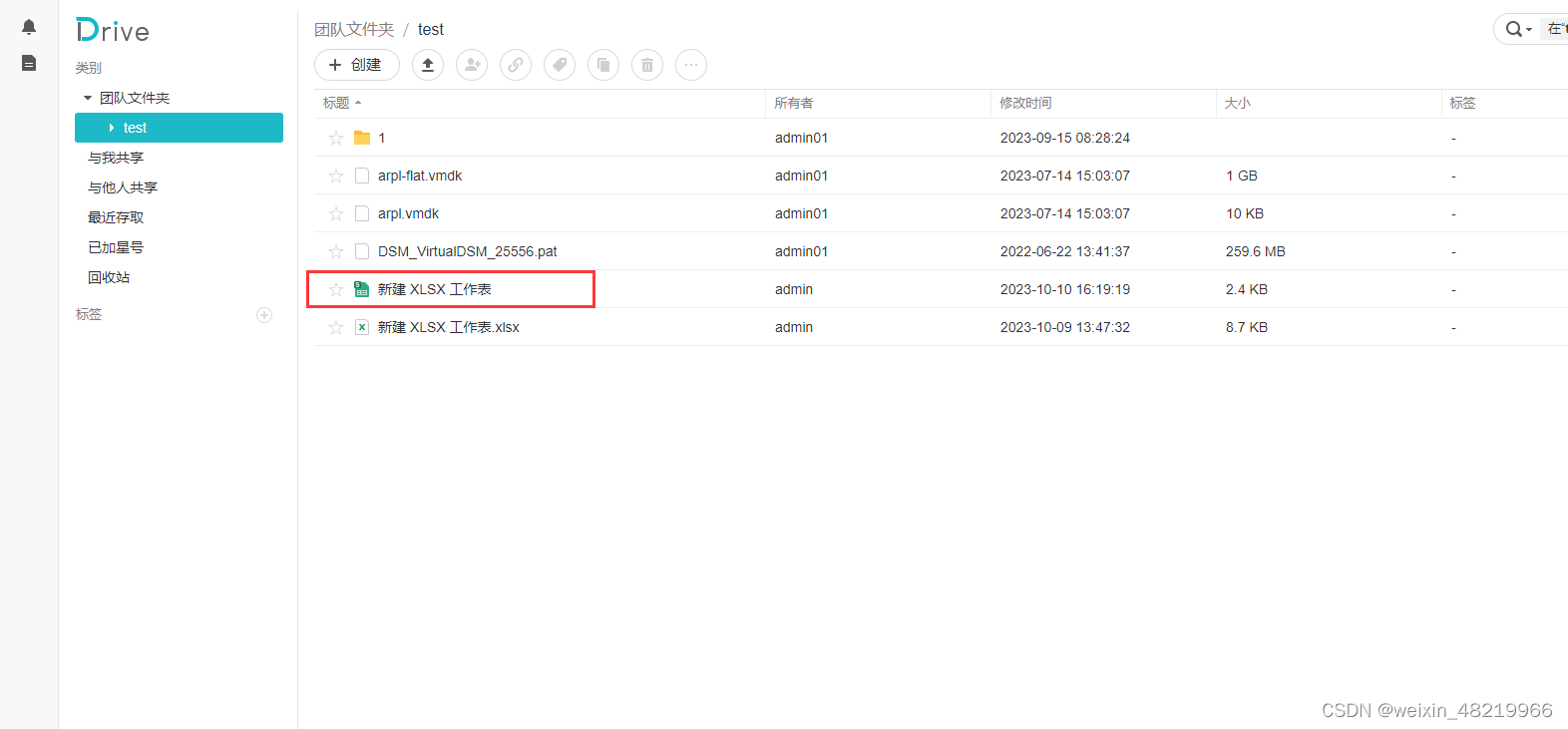This screenshot has width=1568, height=729.
Task: Open 与我共享 in sidebar
Action: 116,158
